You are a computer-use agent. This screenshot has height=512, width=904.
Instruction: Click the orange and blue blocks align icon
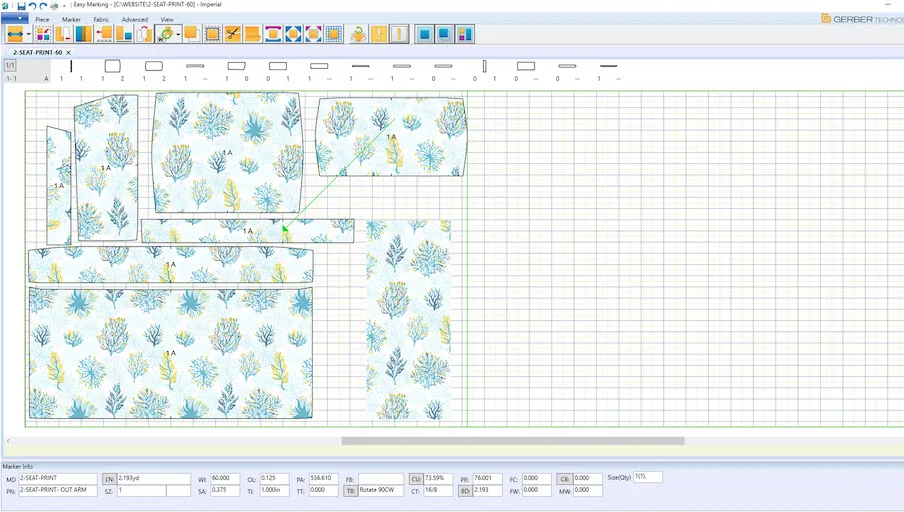[124, 34]
